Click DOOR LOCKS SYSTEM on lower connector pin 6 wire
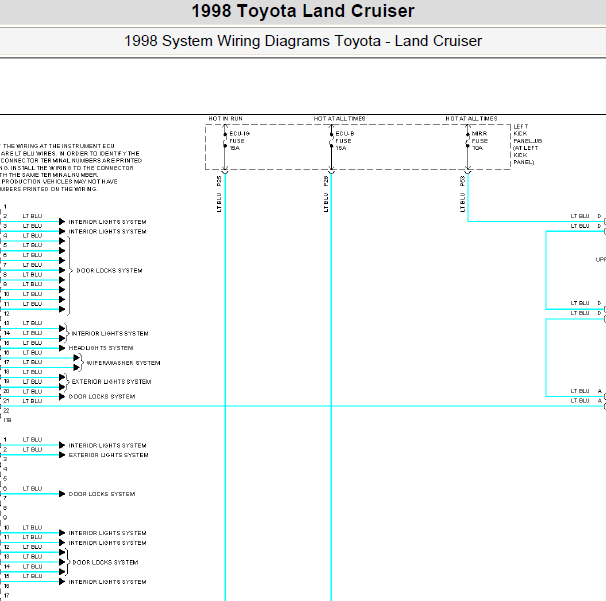Viewport: 606px width, 601px height. [x=102, y=494]
